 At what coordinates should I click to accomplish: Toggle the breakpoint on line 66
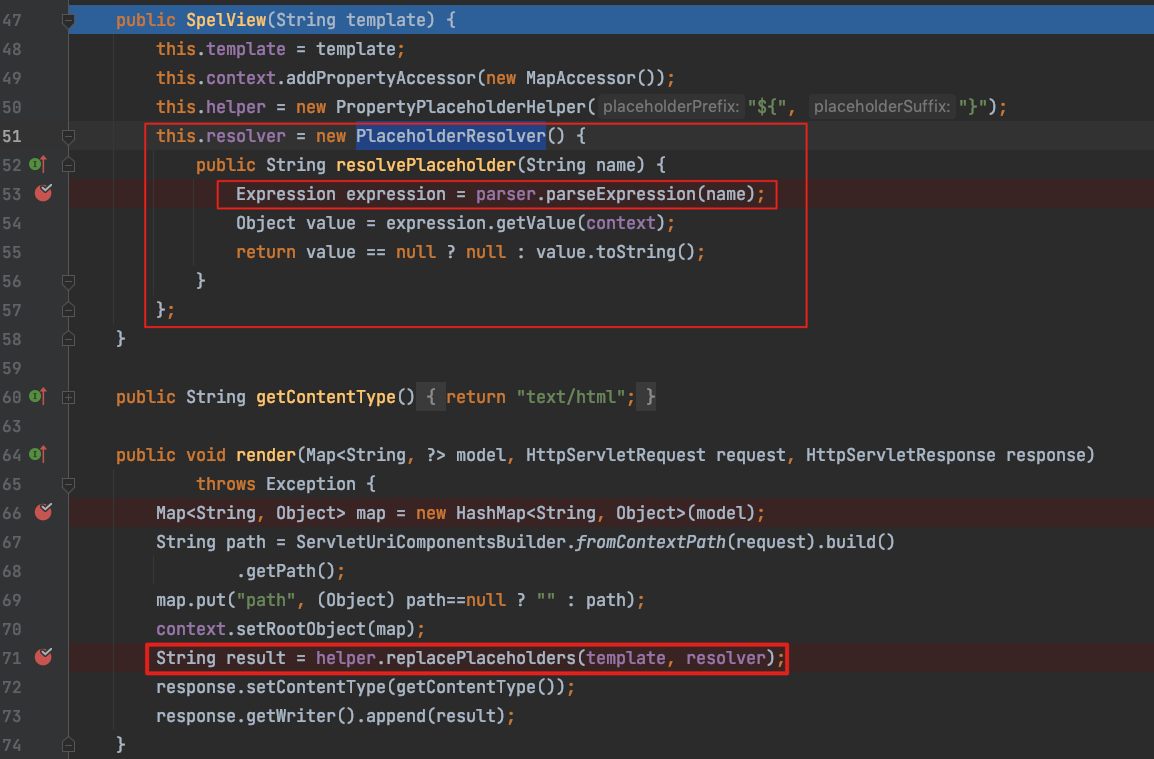pos(43,512)
